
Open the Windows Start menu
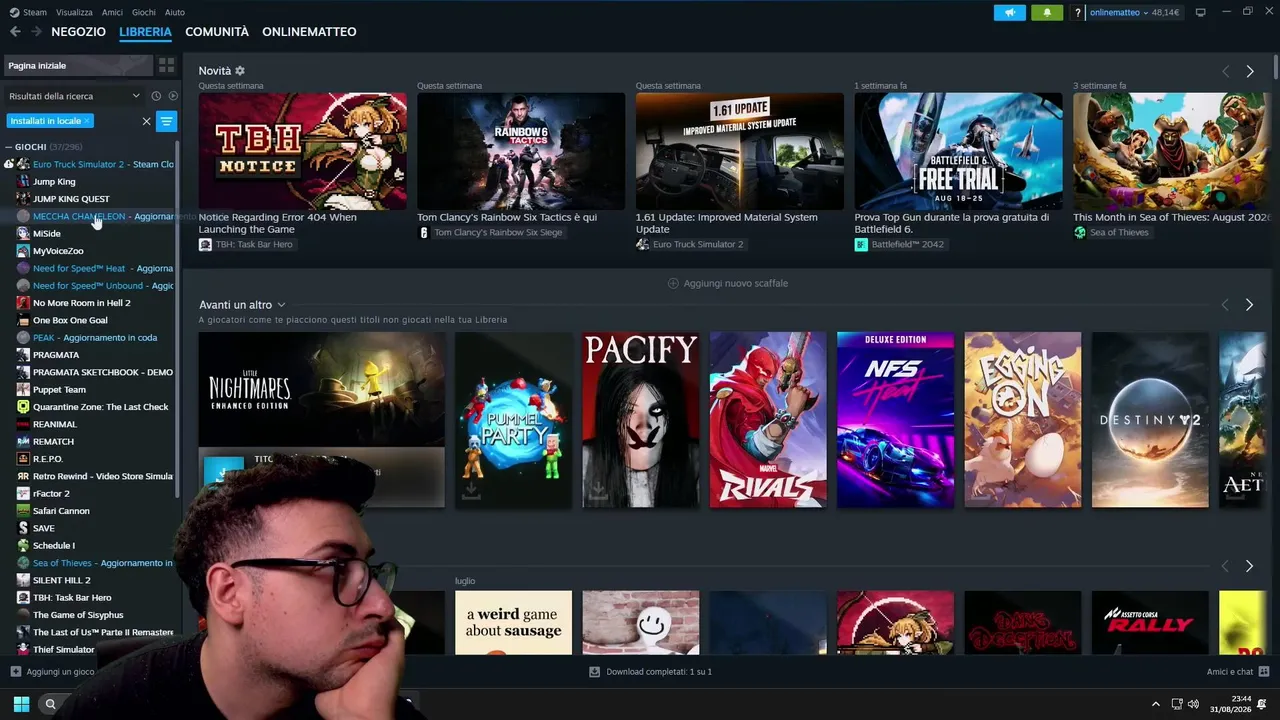21,704
